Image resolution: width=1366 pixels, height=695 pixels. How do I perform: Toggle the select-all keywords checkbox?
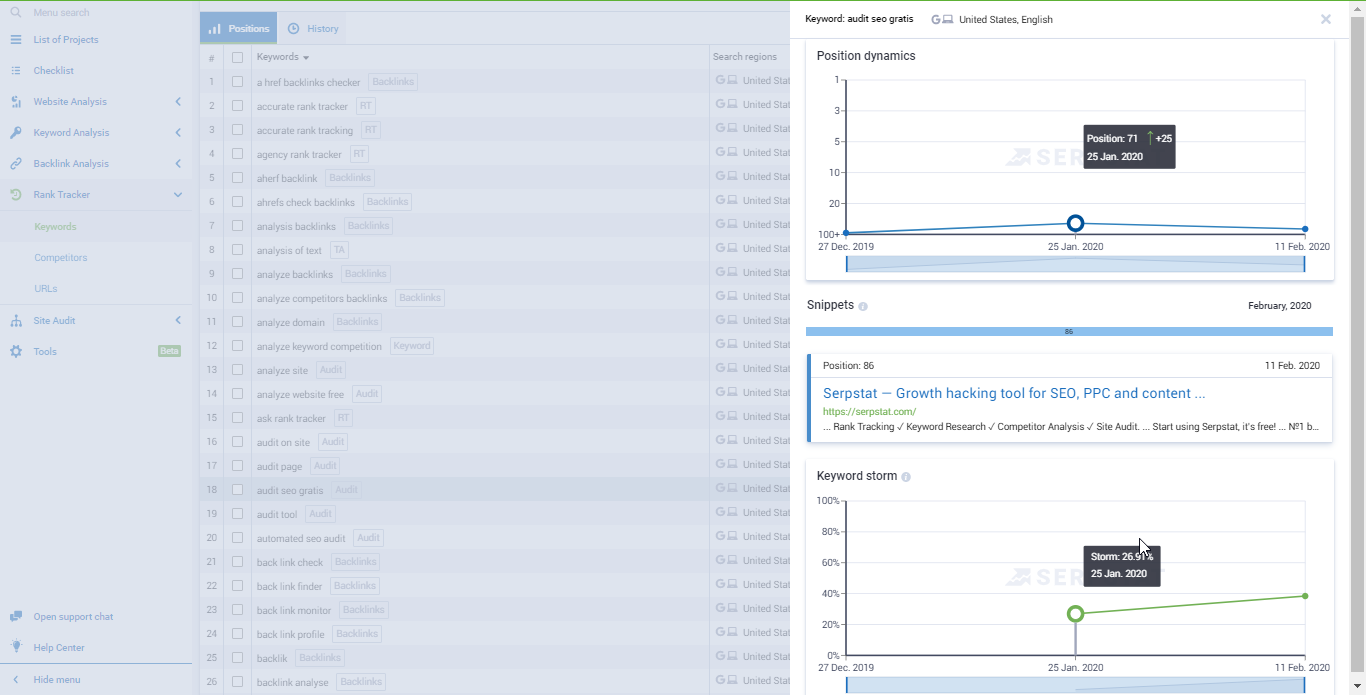pyautogui.click(x=237, y=57)
